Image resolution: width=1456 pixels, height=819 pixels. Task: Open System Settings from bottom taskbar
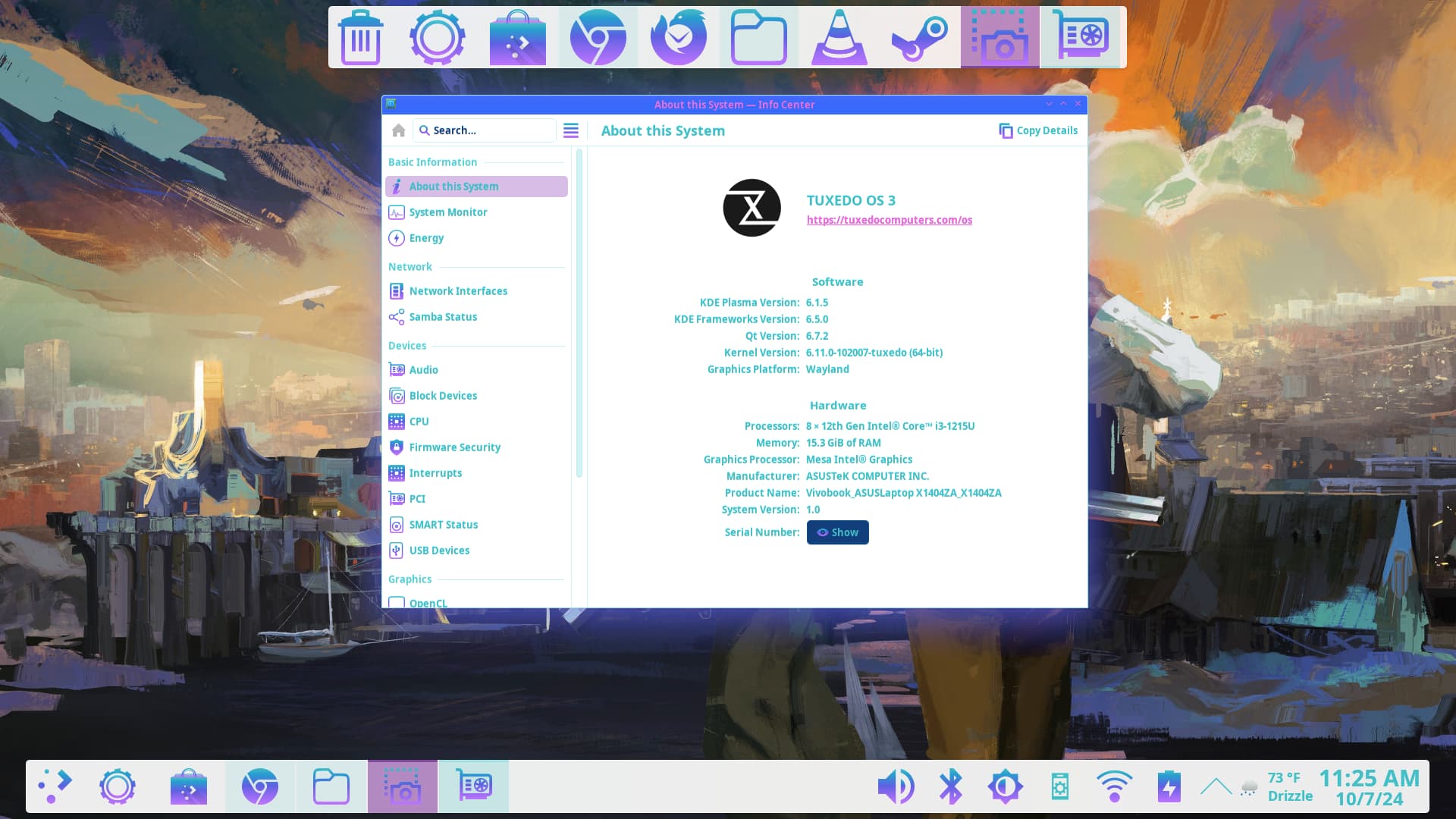click(118, 786)
